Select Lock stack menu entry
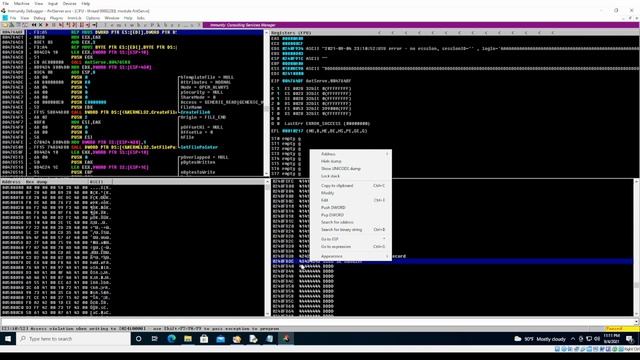The height and width of the screenshot is (360, 640). pos(351,176)
